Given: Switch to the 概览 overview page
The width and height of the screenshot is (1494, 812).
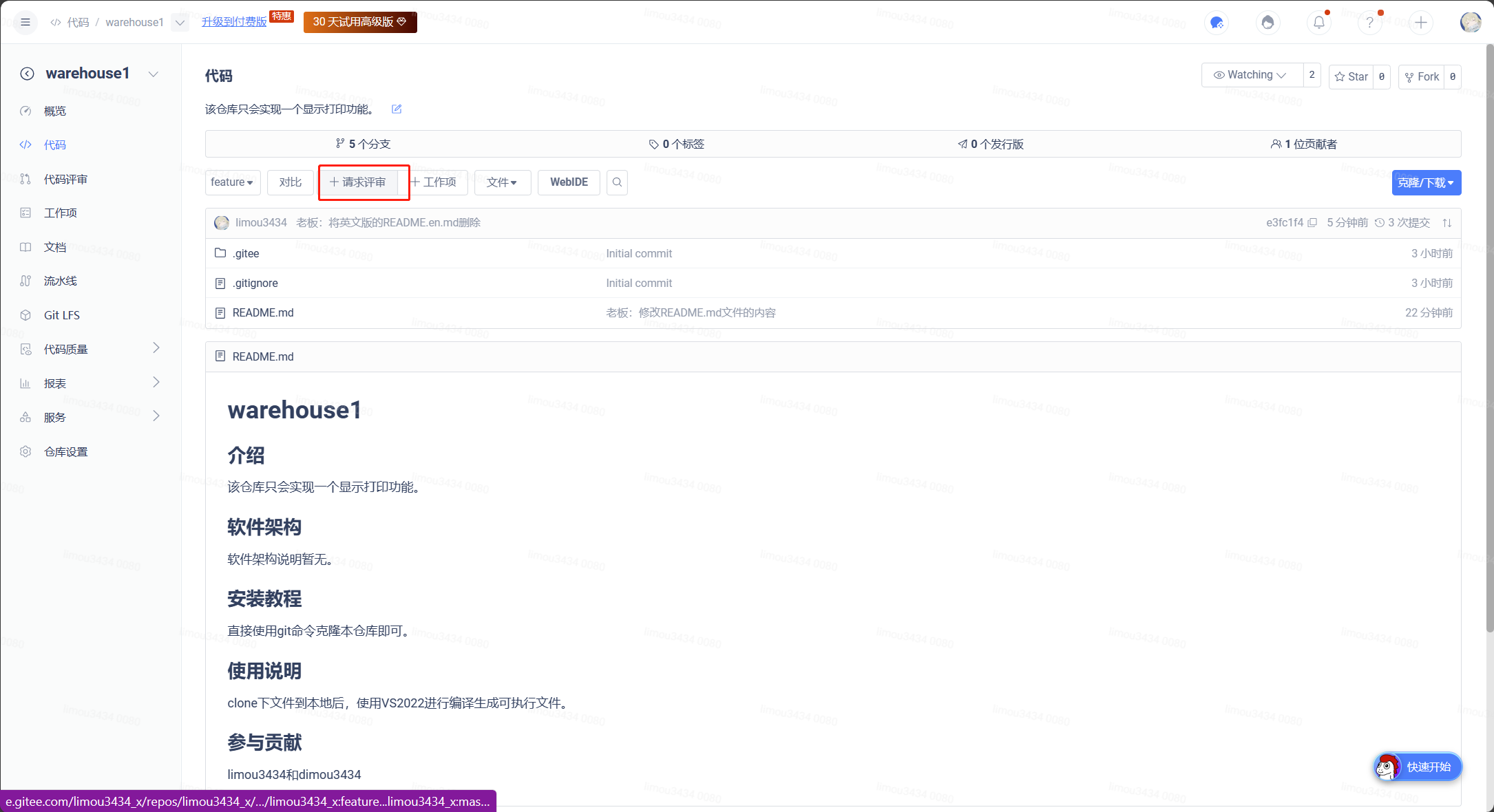Looking at the screenshot, I should (55, 111).
